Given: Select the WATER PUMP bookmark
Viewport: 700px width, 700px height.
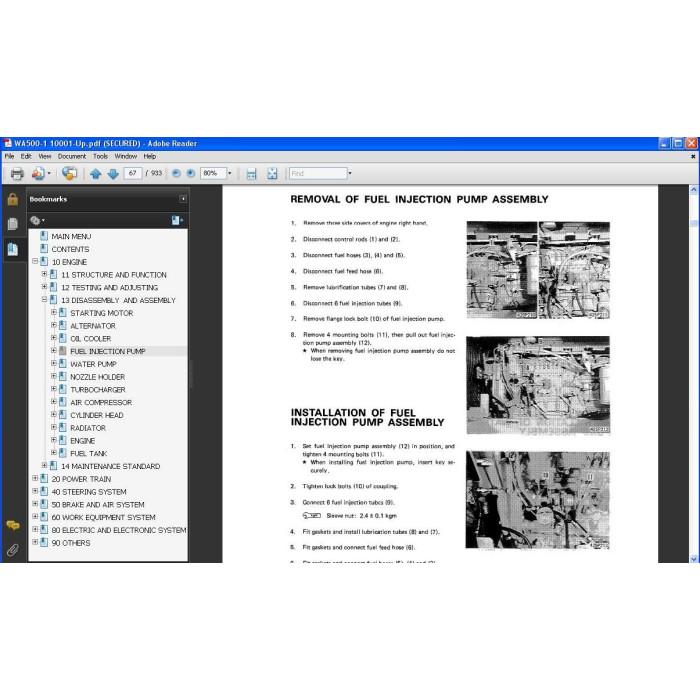Looking at the screenshot, I should pos(93,364).
